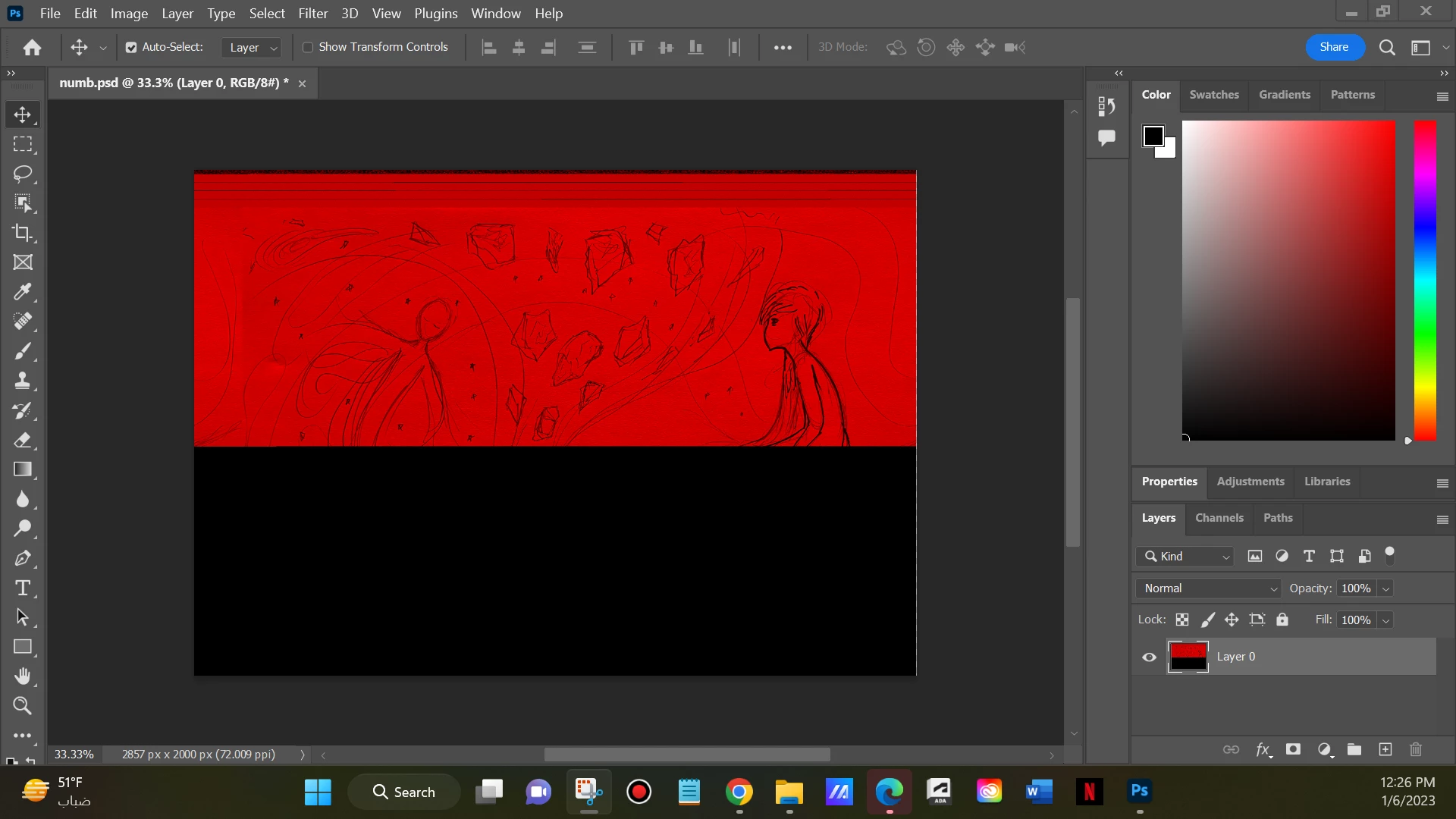
Task: Select the Lasso tool
Action: click(23, 174)
